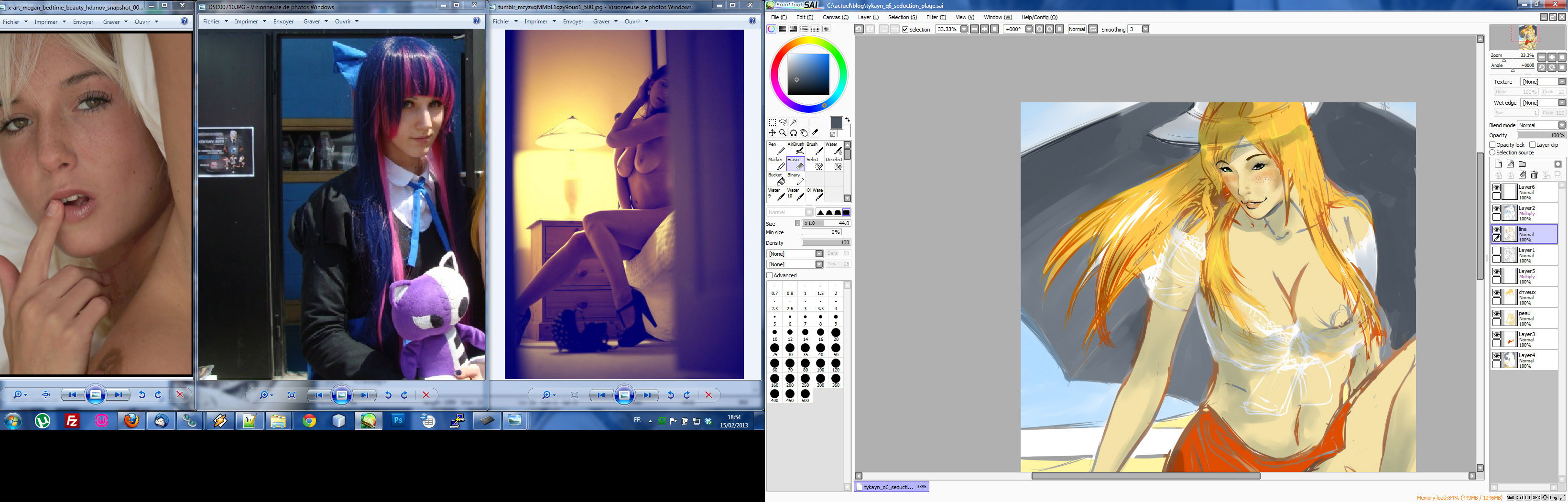Screen dimensions: 1568x502
Task: Select the AirBrush tool
Action: 795,149
